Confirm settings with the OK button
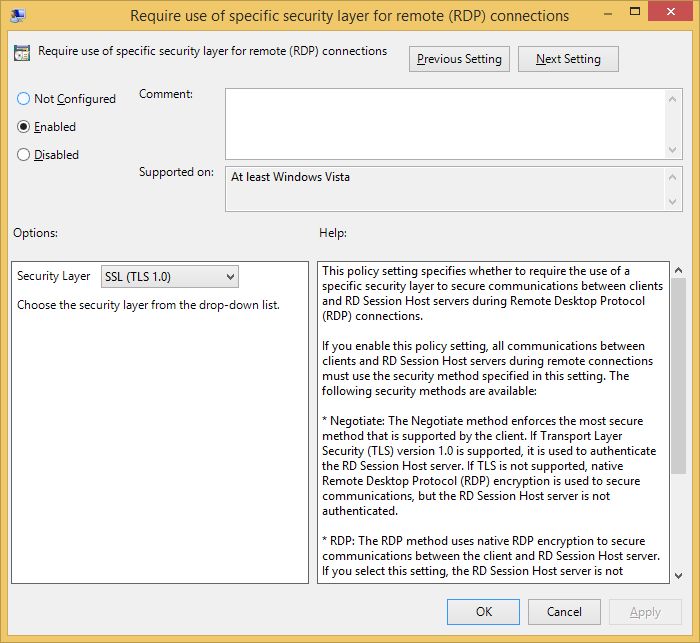This screenshot has height=643, width=700. 483,612
